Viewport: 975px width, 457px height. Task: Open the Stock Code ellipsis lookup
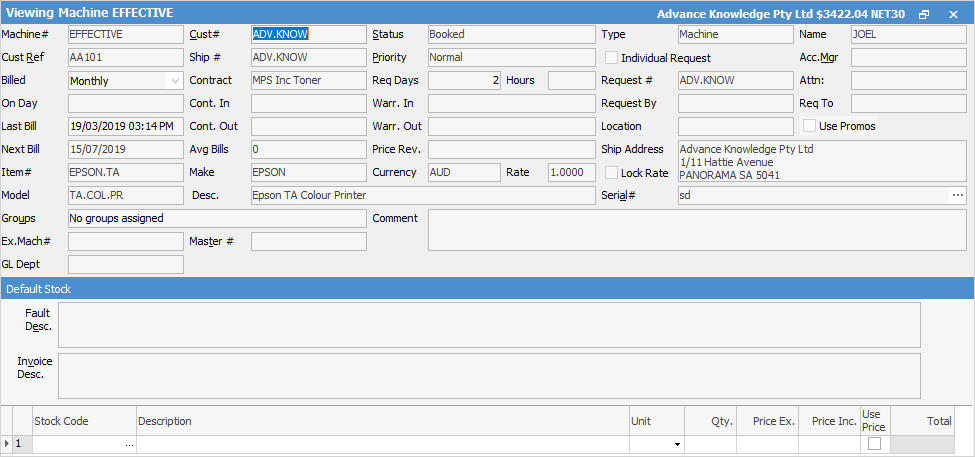129,444
